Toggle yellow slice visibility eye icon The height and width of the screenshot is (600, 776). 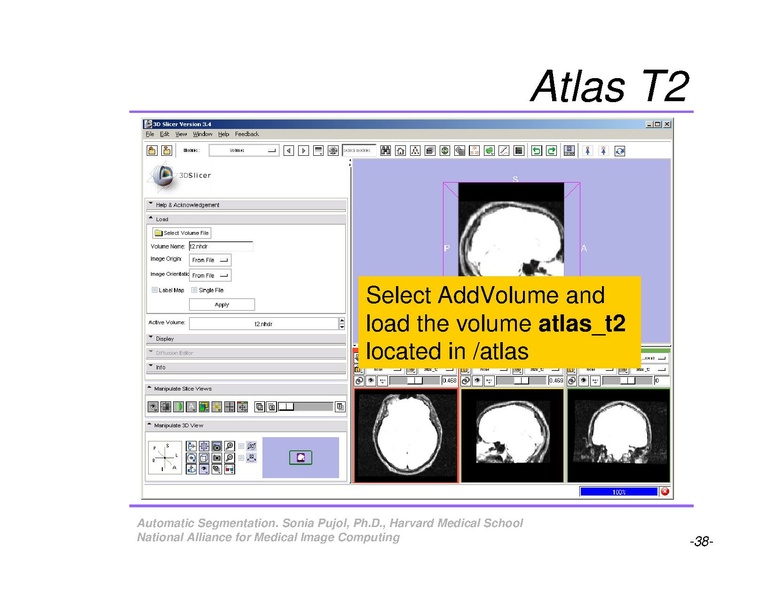478,381
